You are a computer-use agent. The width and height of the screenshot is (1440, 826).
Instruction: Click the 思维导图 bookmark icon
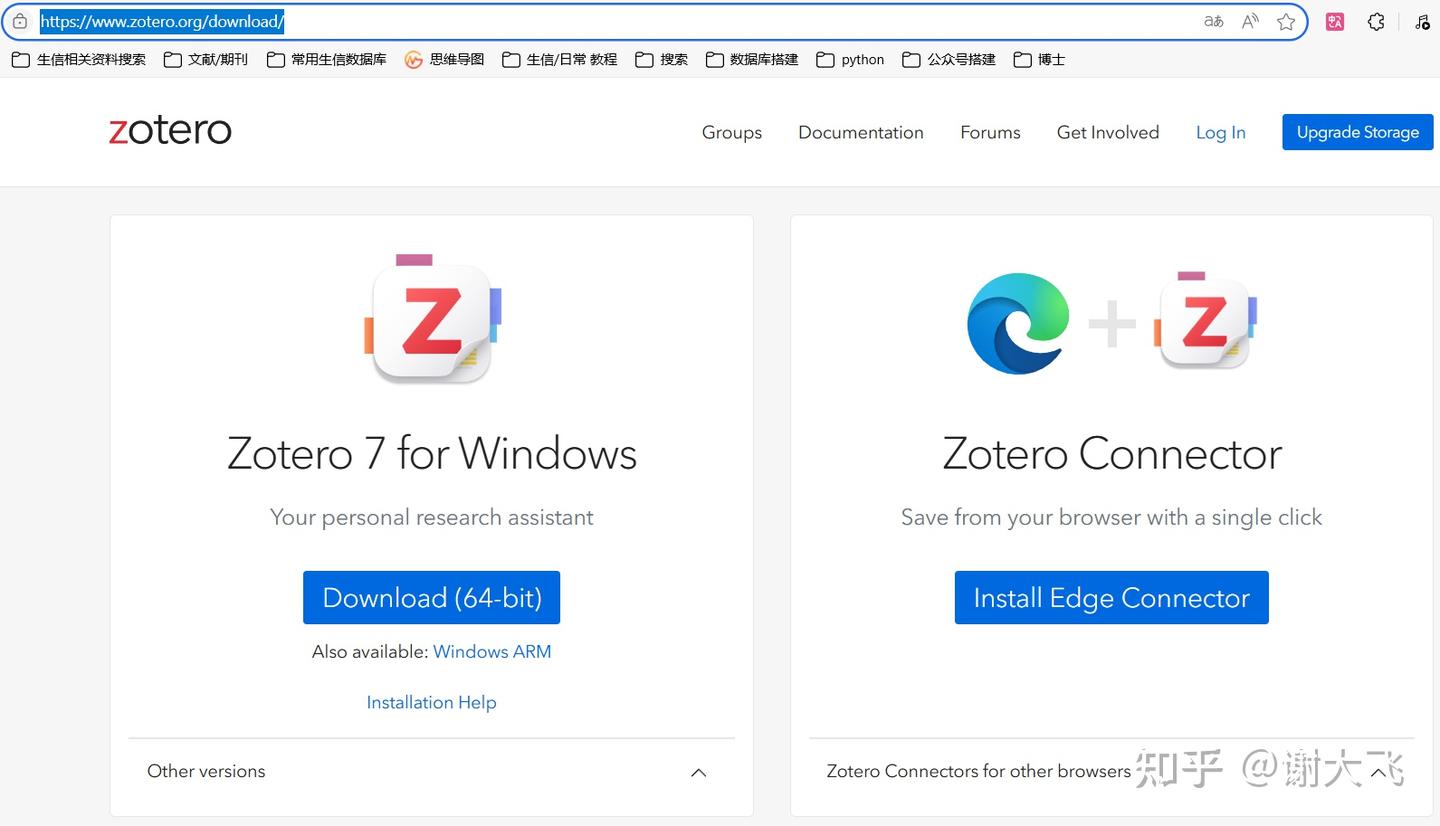[410, 59]
